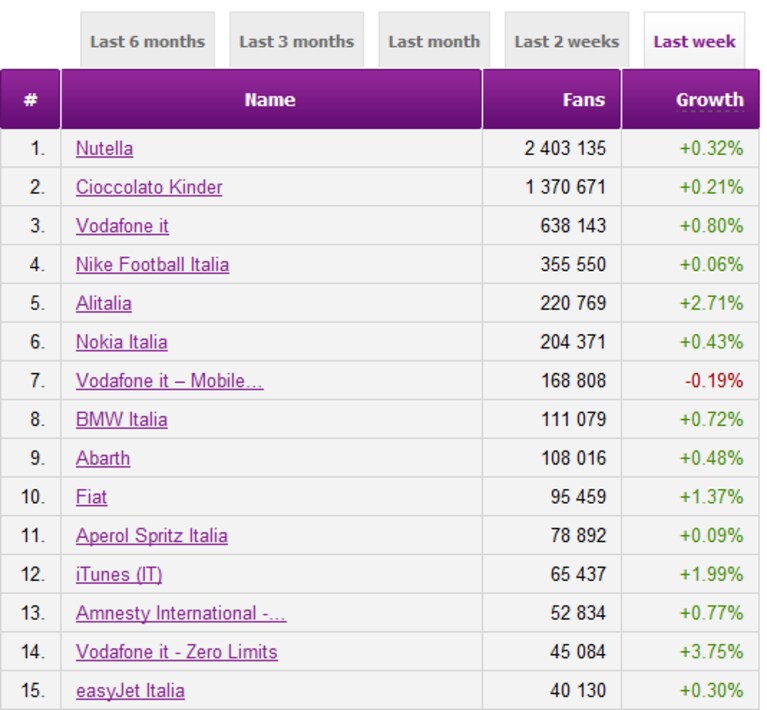
Task: Switch to the Last 6 months tab
Action: 147,40
